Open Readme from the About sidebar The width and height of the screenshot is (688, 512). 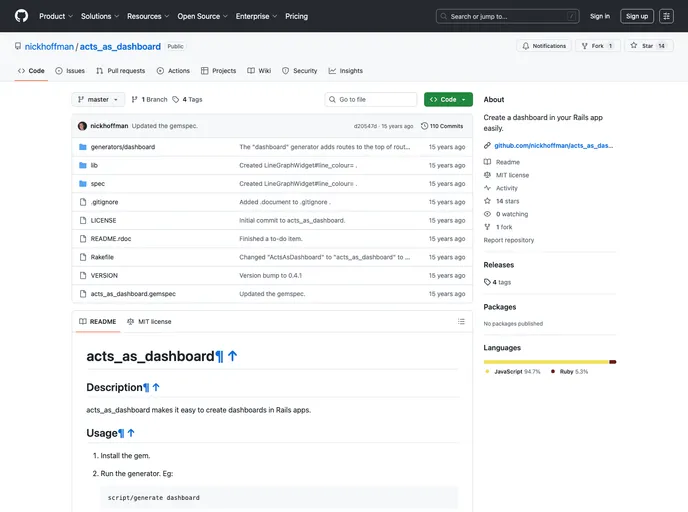pyautogui.click(x=508, y=162)
